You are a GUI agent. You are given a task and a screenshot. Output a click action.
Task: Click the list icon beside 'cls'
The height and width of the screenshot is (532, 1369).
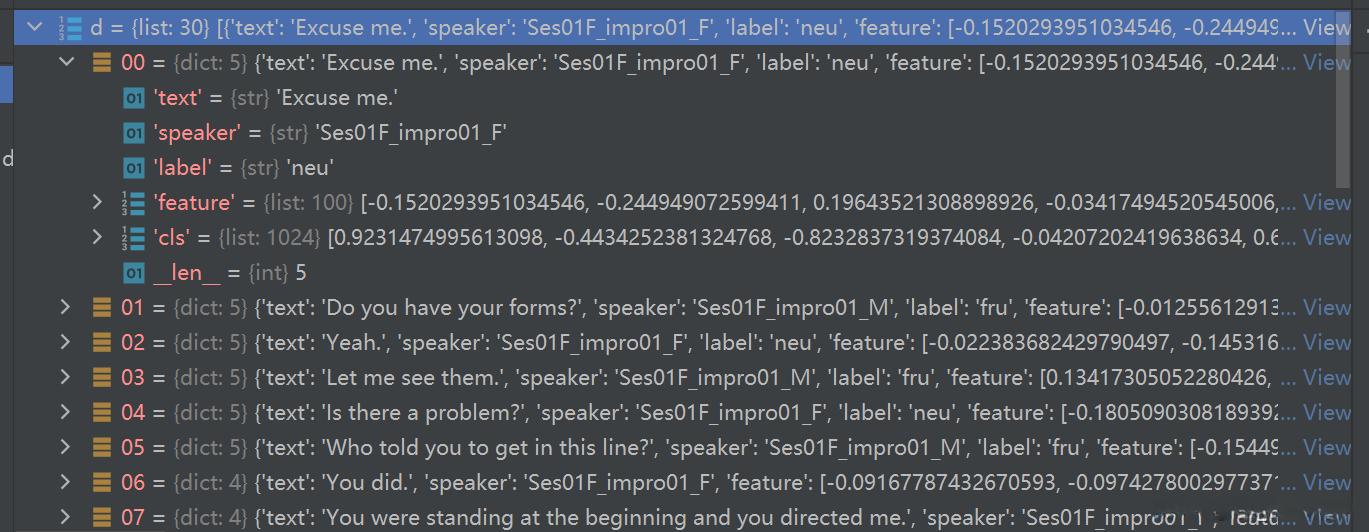[132, 237]
